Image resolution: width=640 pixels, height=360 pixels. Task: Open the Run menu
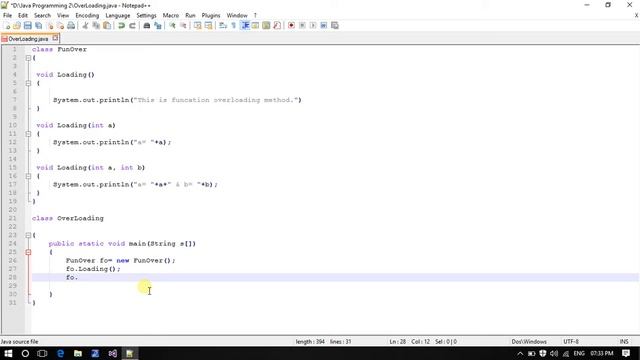[x=190, y=15]
